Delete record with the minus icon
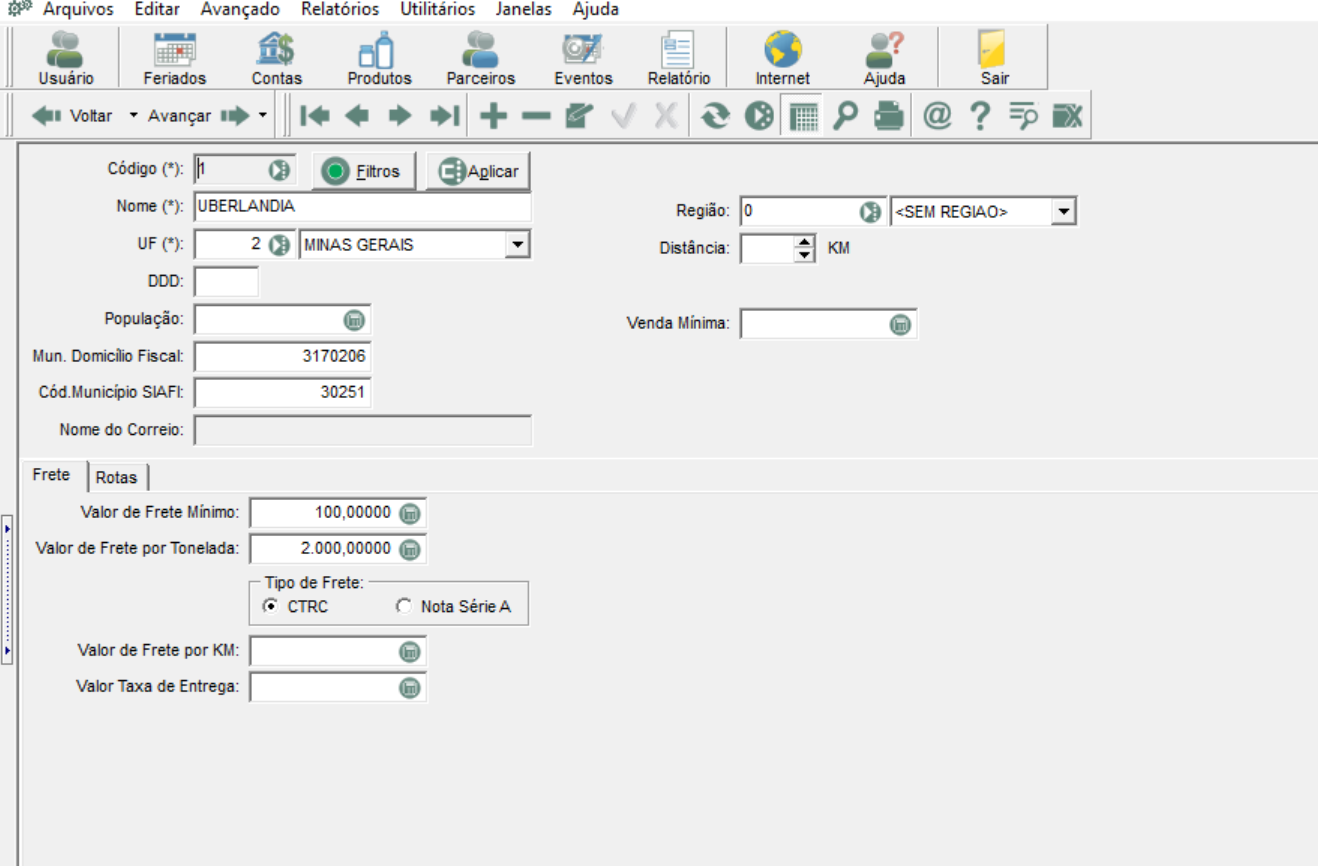 click(x=536, y=116)
